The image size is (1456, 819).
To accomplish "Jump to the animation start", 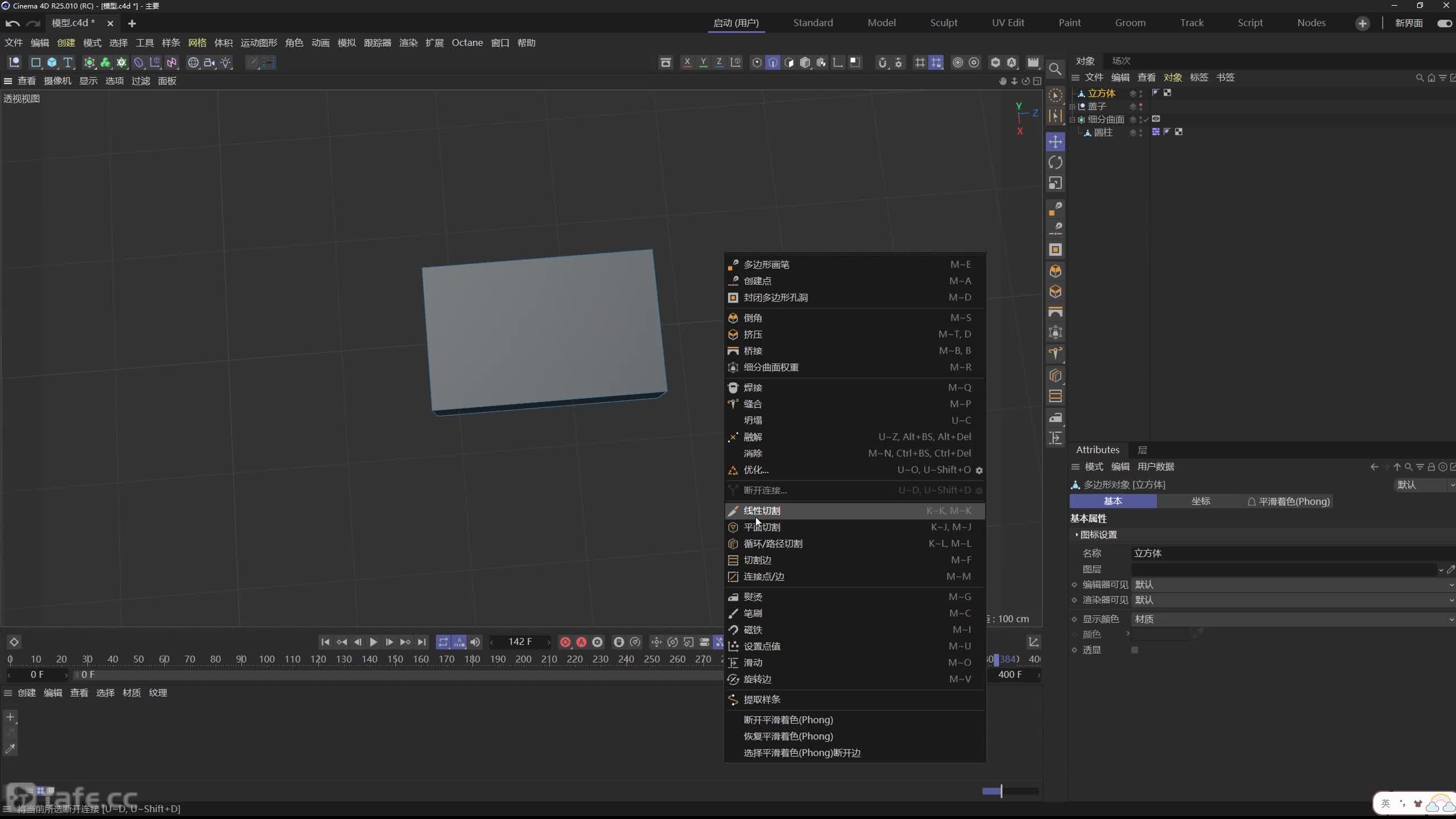I will pos(325,642).
